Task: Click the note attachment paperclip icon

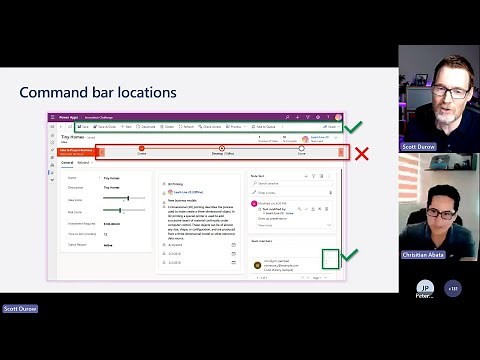Action: tap(330, 193)
